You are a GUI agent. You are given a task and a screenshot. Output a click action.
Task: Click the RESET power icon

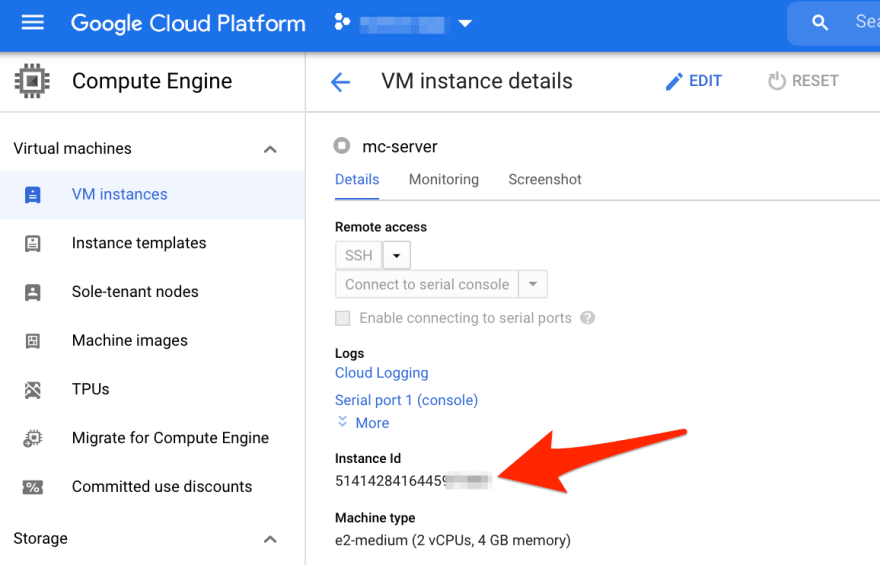click(x=777, y=81)
